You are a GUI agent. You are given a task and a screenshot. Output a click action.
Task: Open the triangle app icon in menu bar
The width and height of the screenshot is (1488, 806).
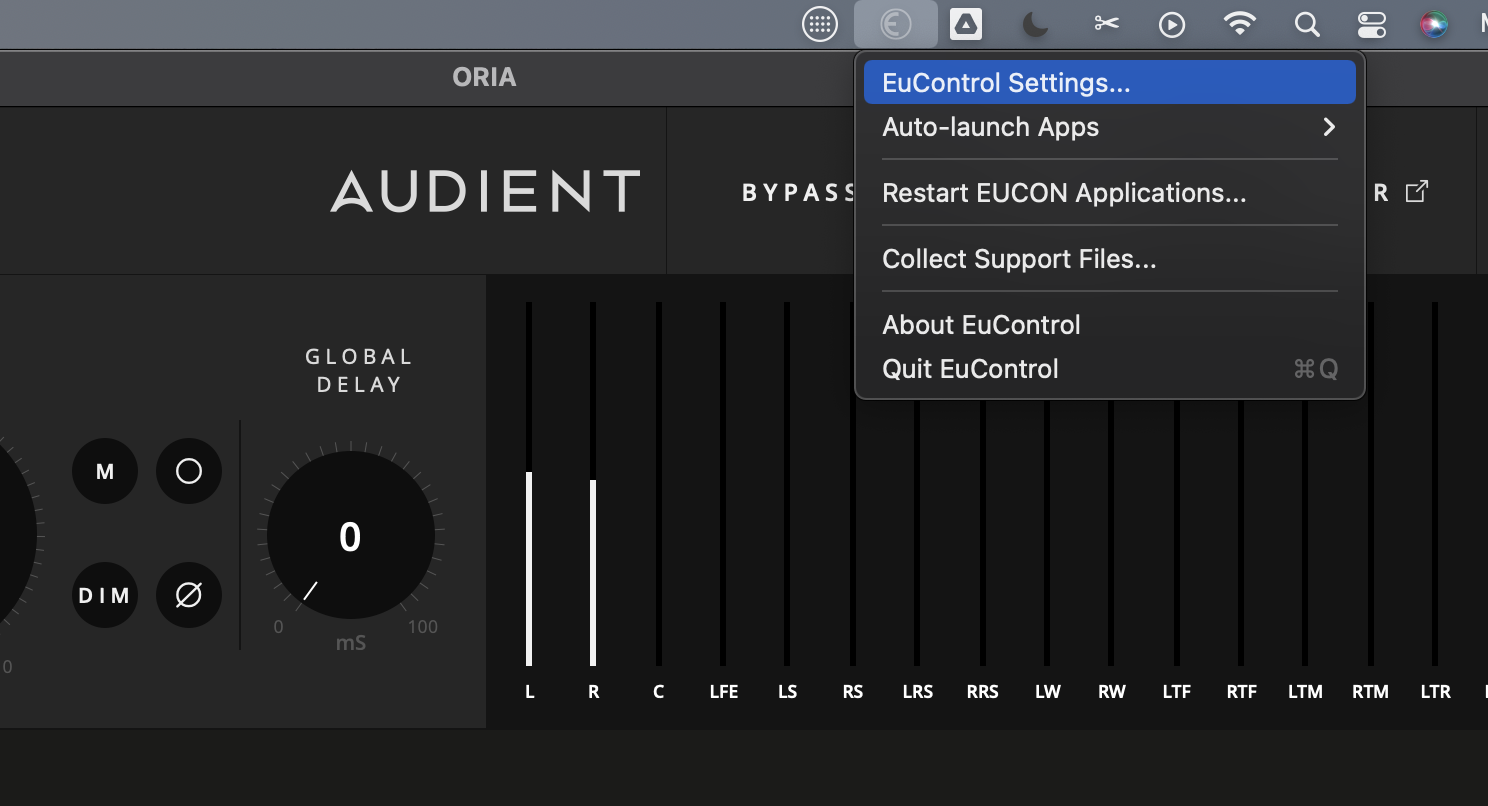coord(966,24)
